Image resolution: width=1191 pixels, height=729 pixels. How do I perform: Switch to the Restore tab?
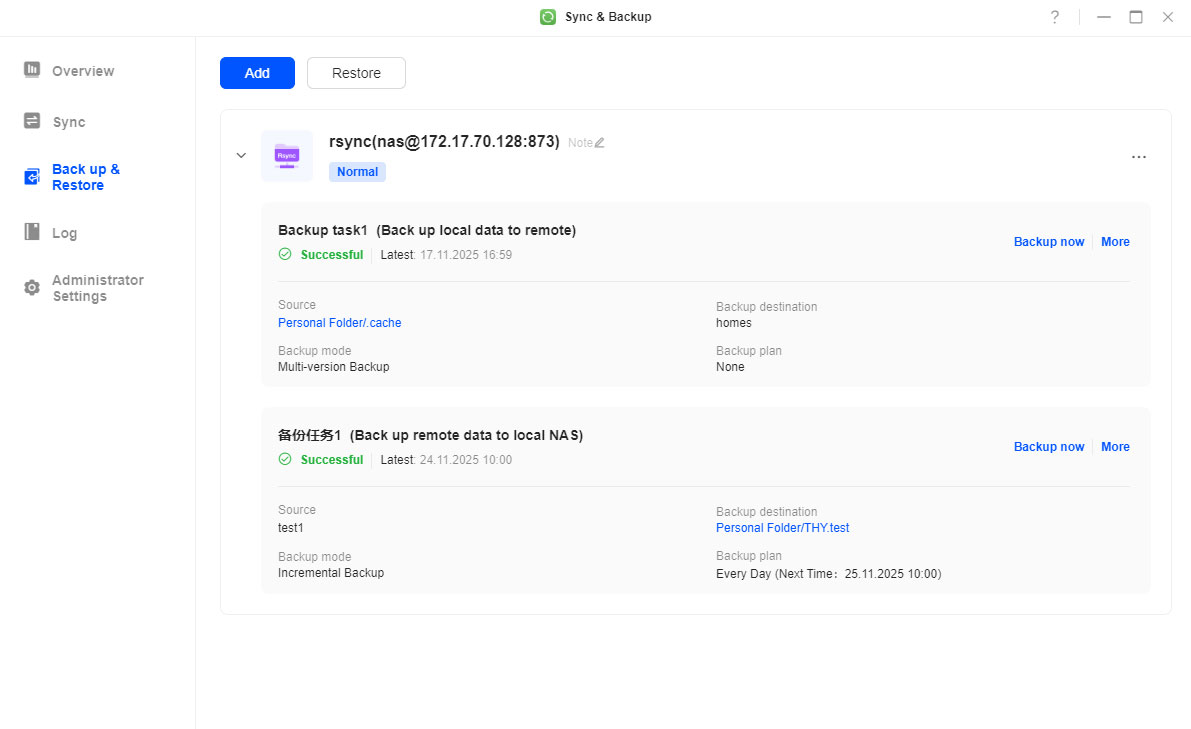tap(356, 73)
